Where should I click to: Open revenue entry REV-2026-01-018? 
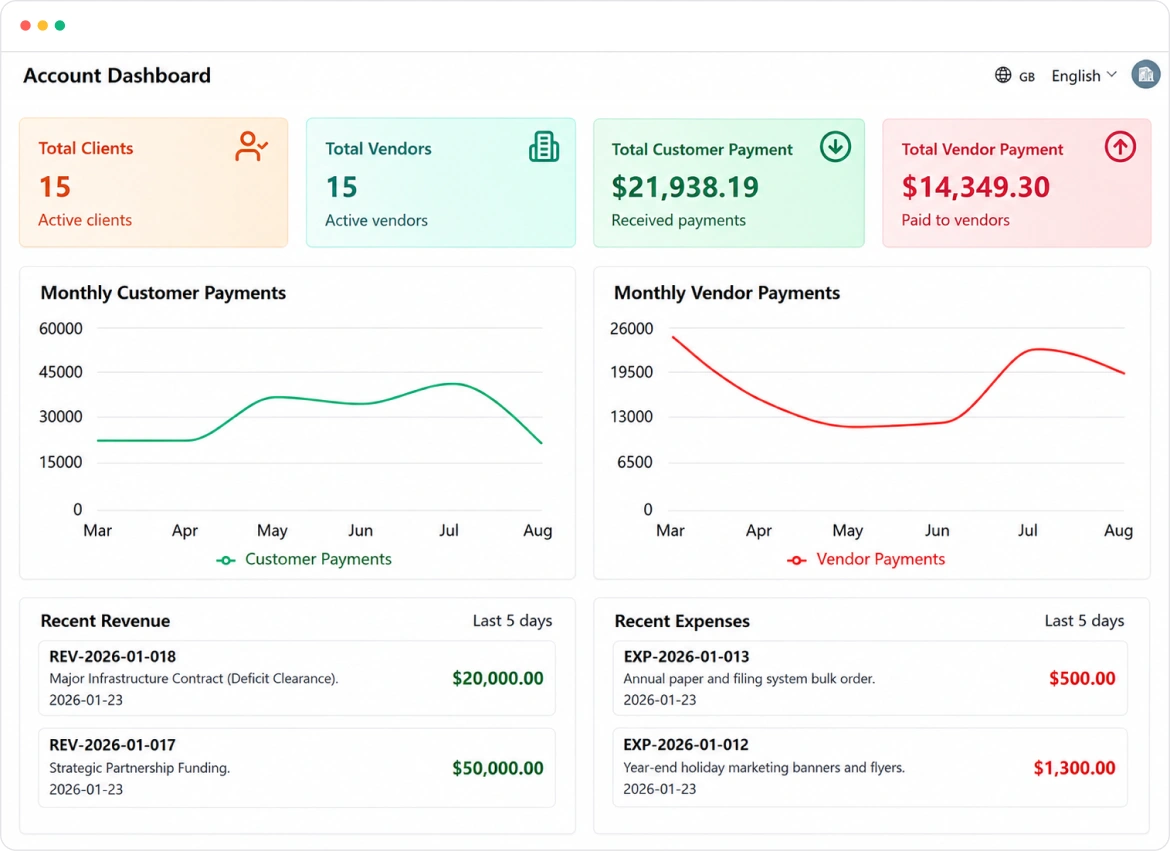click(297, 678)
